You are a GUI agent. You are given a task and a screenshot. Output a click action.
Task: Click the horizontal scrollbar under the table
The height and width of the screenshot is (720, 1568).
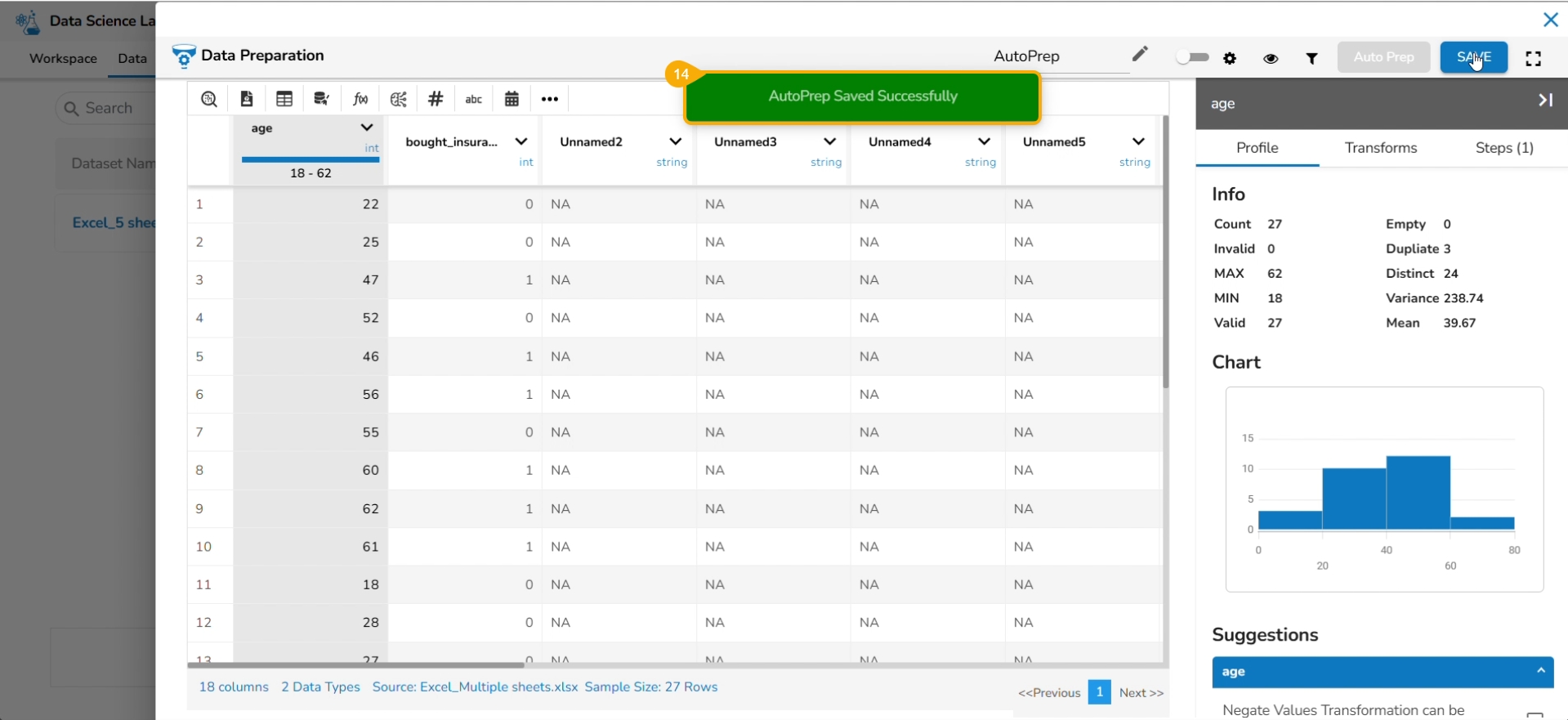pos(356,665)
